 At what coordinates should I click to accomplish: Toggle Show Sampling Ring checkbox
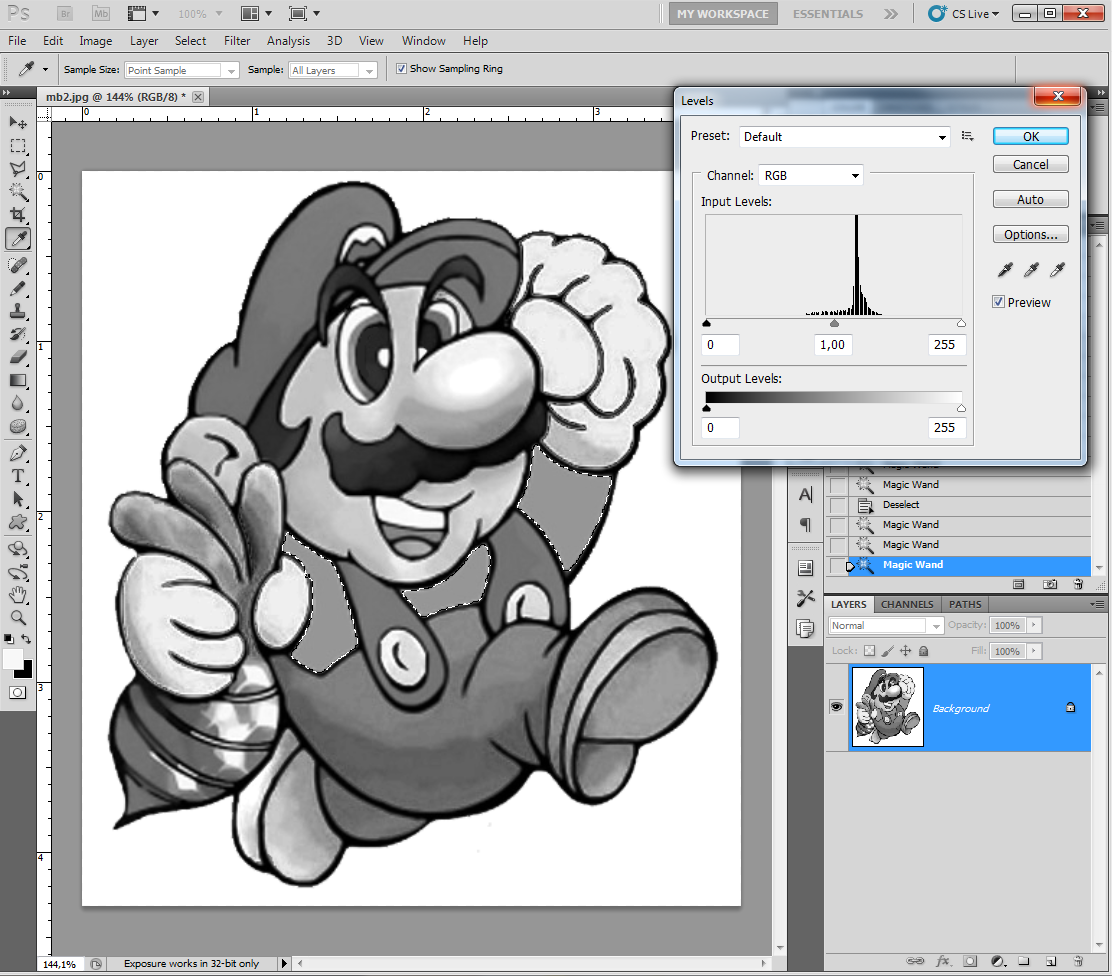click(x=402, y=69)
